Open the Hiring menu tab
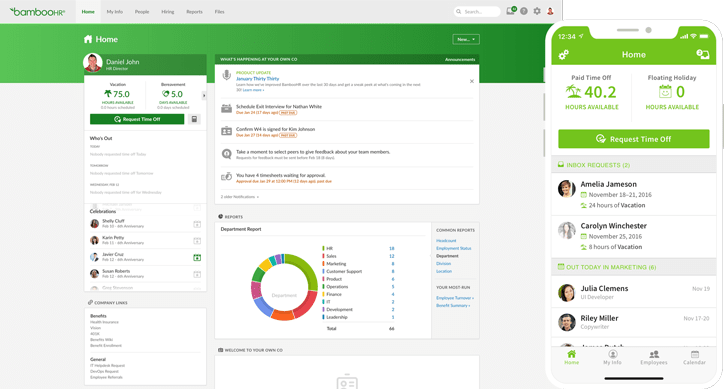The width and height of the screenshot is (724, 389). pos(168,12)
